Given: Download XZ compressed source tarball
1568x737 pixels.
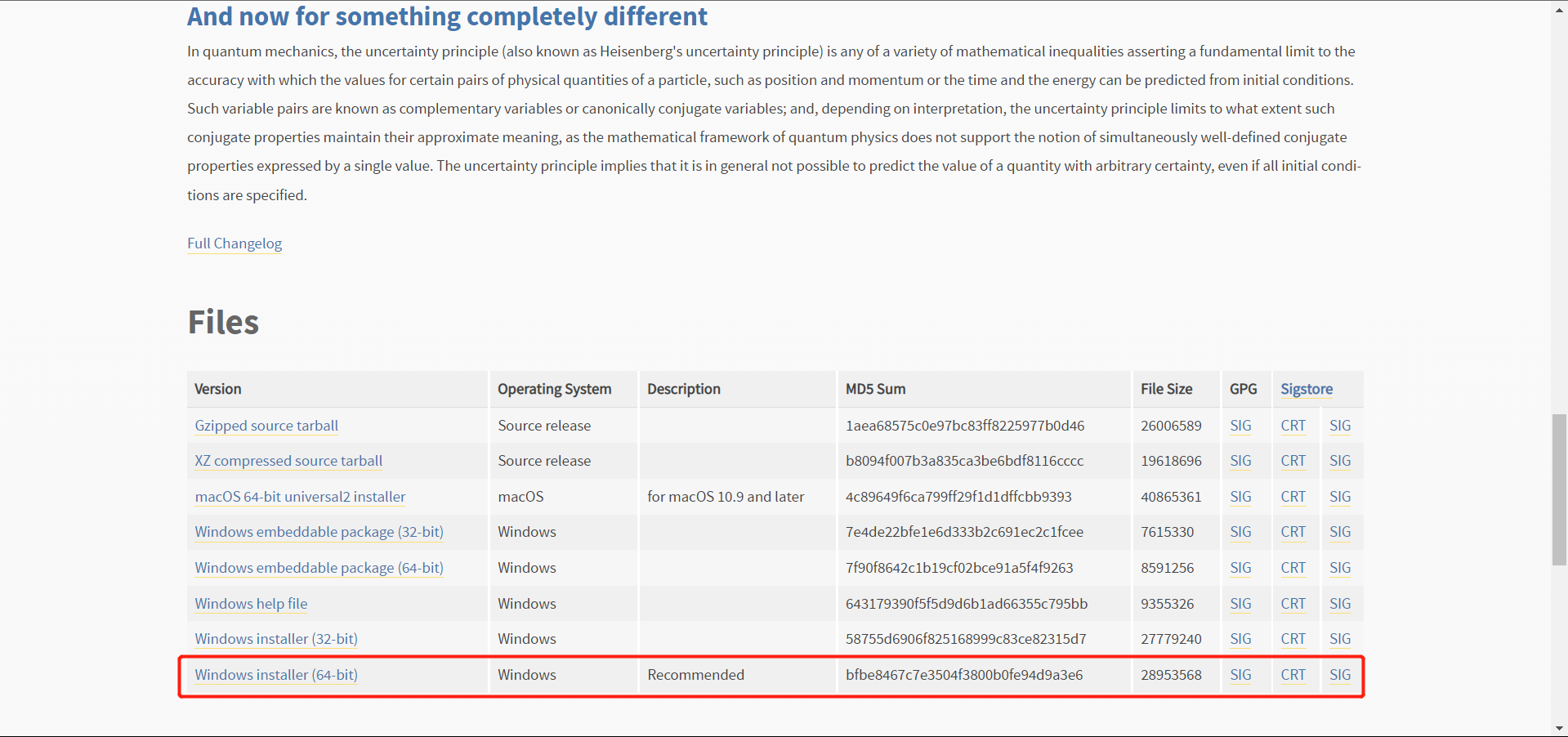Looking at the screenshot, I should tap(288, 461).
